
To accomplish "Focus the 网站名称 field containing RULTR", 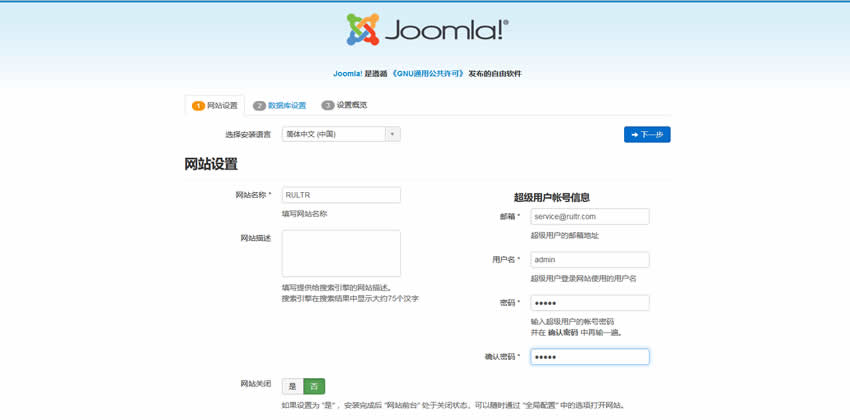I will tap(341, 195).
